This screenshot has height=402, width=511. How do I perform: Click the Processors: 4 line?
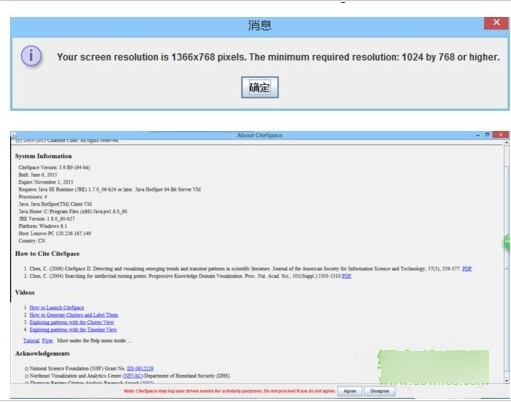[x=33, y=197]
